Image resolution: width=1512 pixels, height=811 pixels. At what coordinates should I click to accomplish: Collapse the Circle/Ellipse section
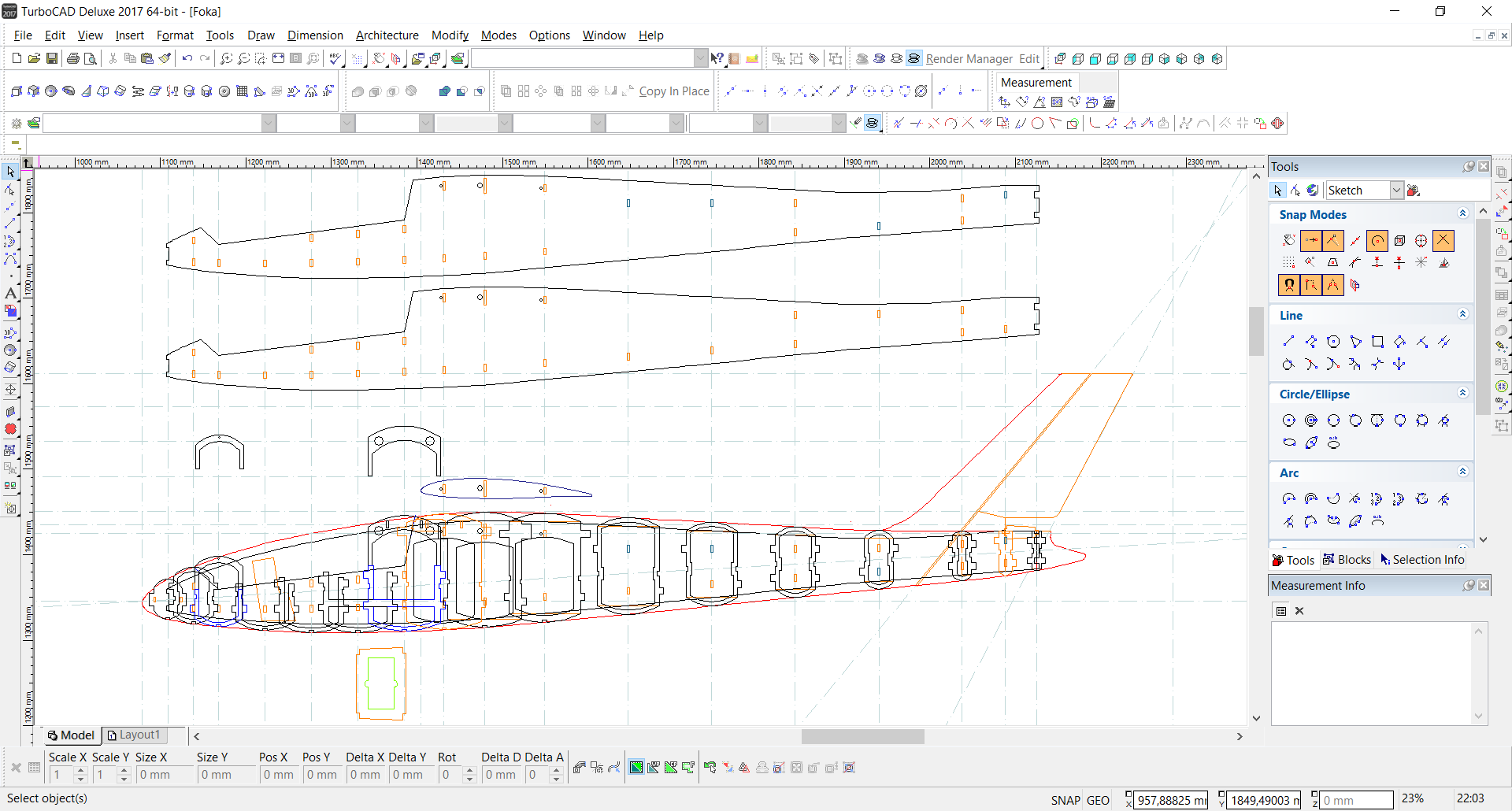pyautogui.click(x=1462, y=394)
